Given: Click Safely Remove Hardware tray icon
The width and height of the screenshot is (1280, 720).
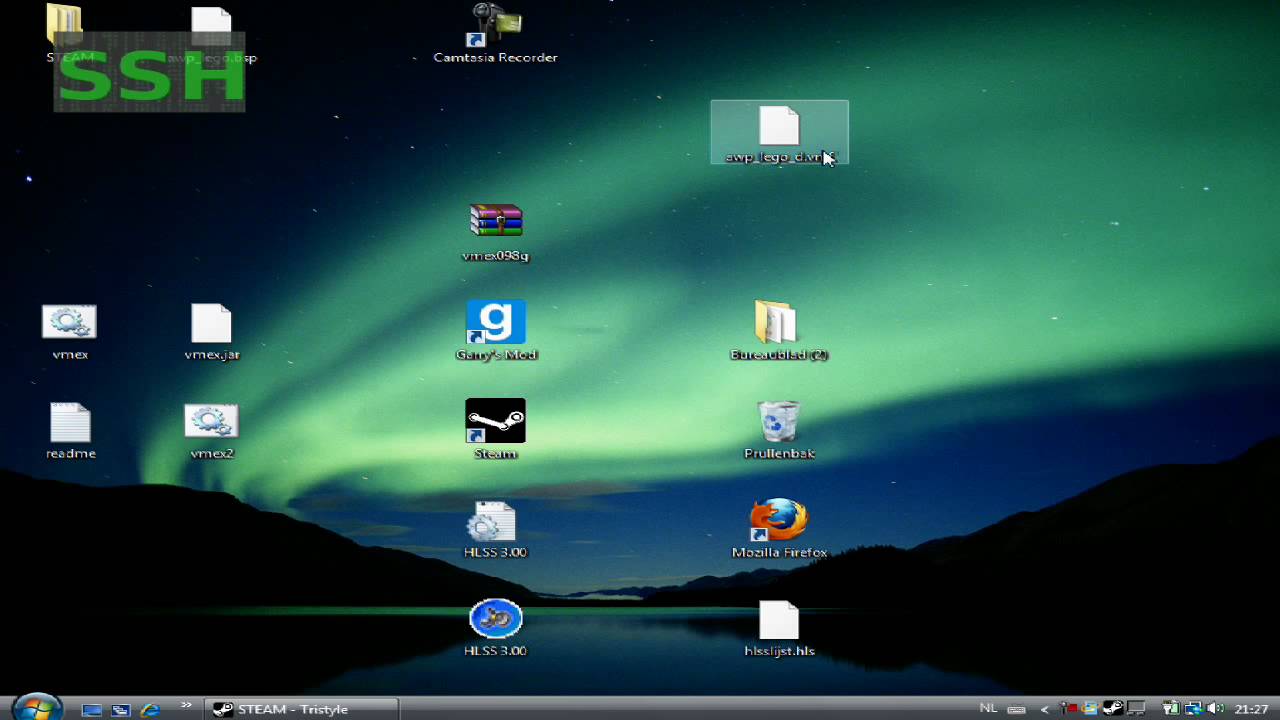Looking at the screenshot, I should click(x=1170, y=709).
